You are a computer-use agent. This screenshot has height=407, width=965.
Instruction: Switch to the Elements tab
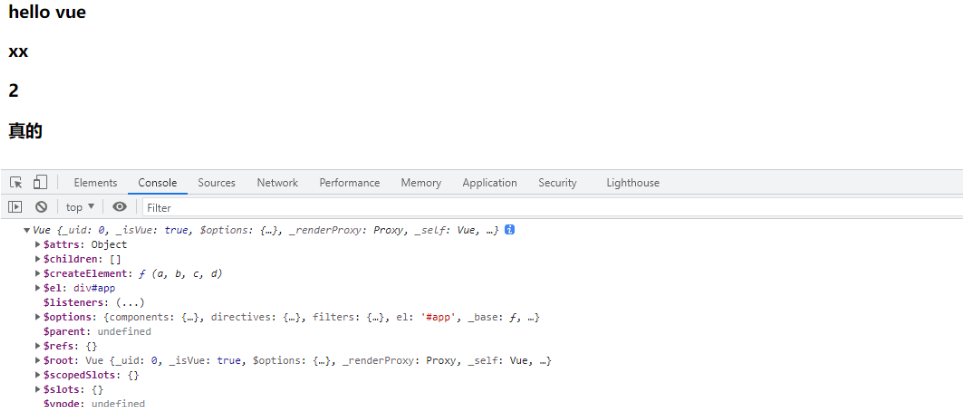(95, 183)
